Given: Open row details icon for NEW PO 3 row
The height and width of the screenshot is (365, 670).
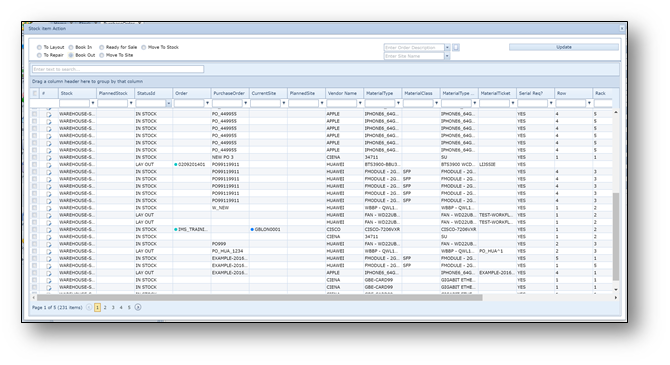Looking at the screenshot, I should [49, 158].
